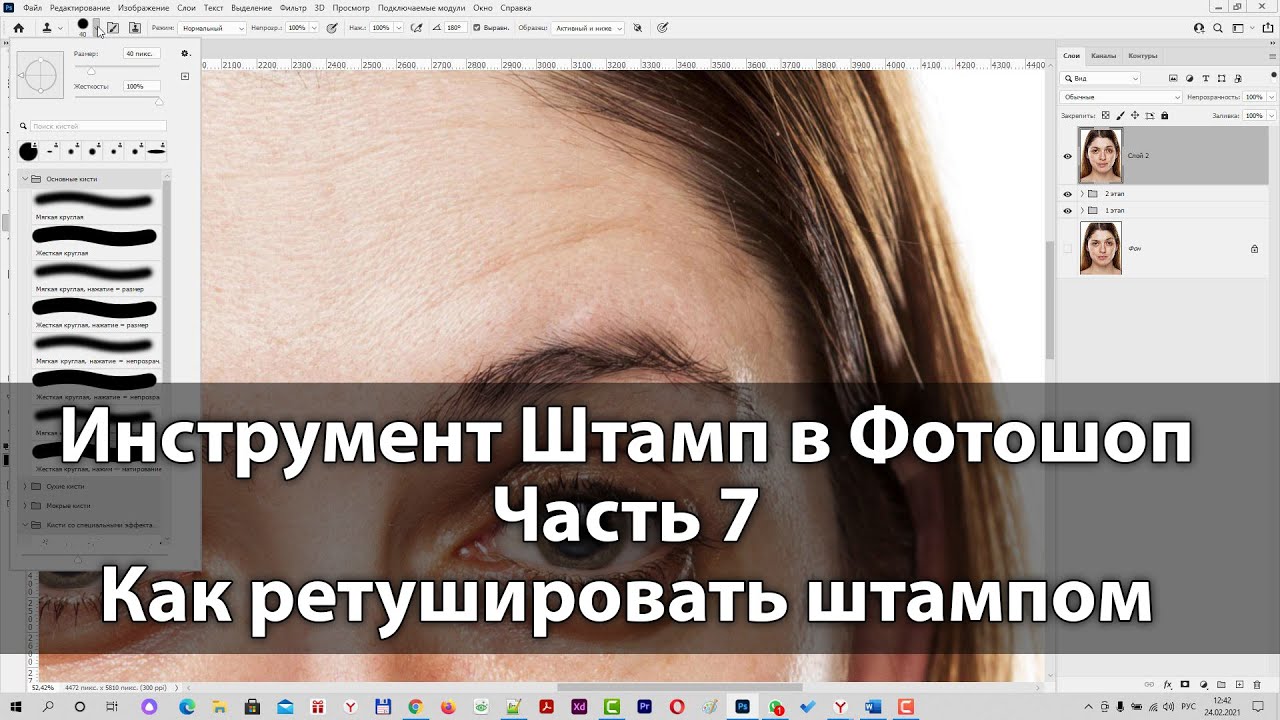Open the 'Фильтр' menu

point(293,8)
